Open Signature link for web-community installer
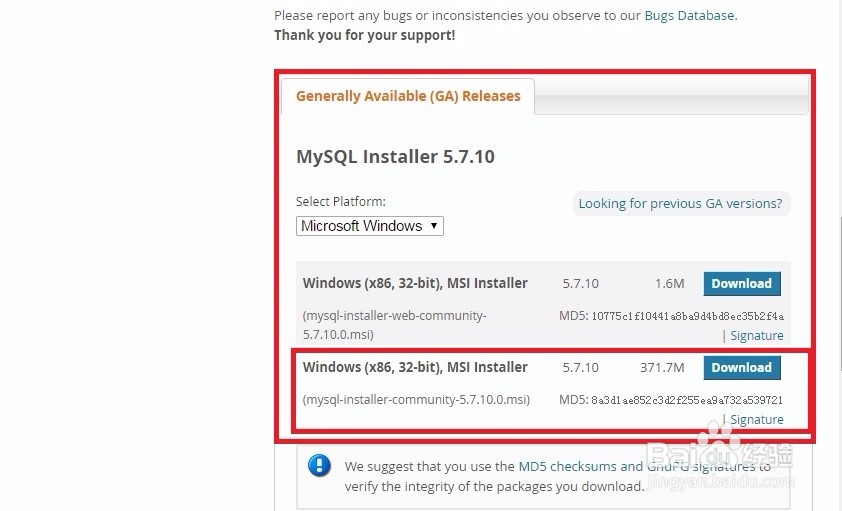Screen dimensions: 842x511 [757, 335]
